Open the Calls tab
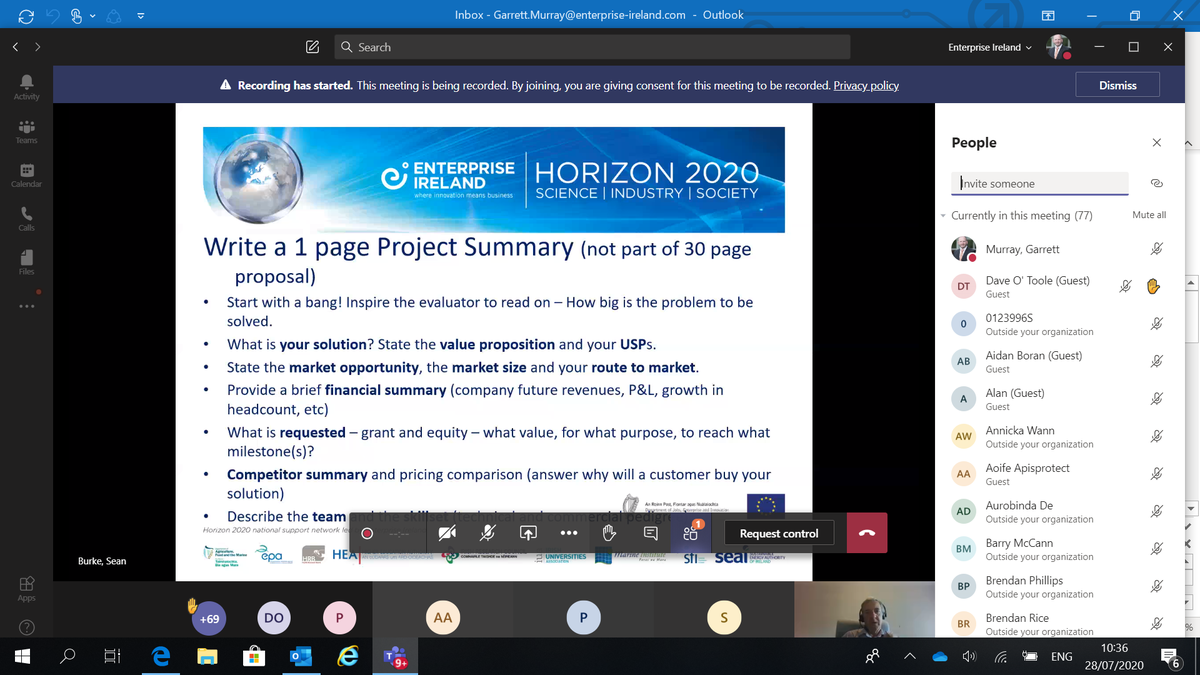This screenshot has height=675, width=1200. pos(27,219)
